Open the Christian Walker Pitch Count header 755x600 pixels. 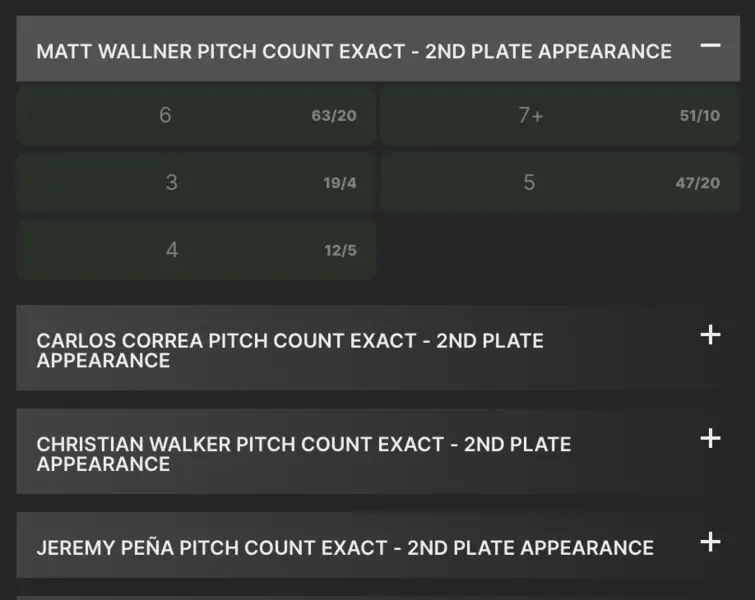[x=304, y=444]
